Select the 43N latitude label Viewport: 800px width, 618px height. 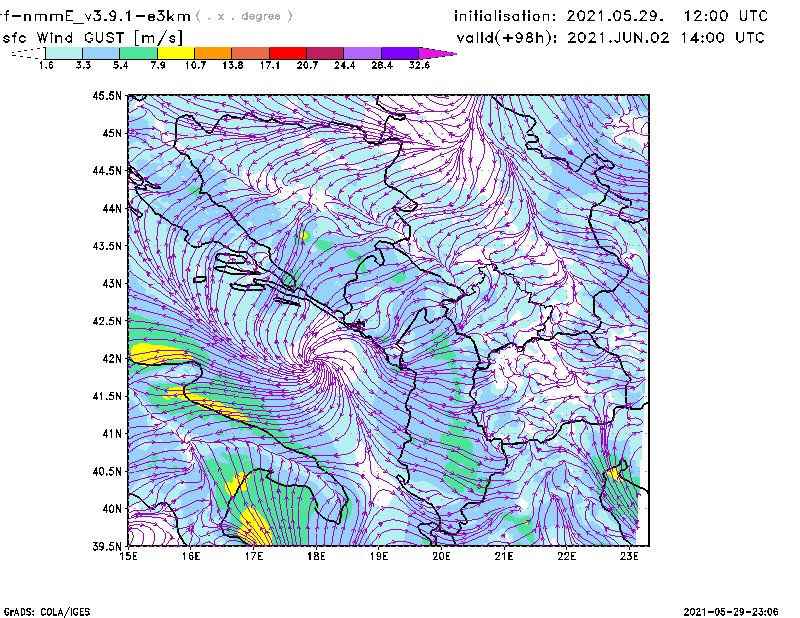(112, 283)
